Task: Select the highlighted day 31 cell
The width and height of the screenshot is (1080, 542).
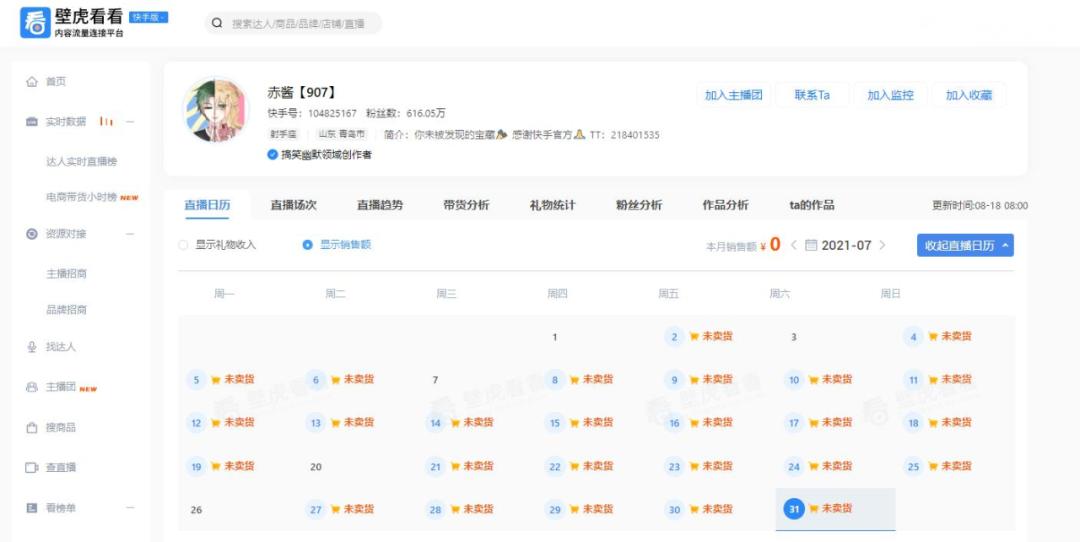Action: click(835, 510)
